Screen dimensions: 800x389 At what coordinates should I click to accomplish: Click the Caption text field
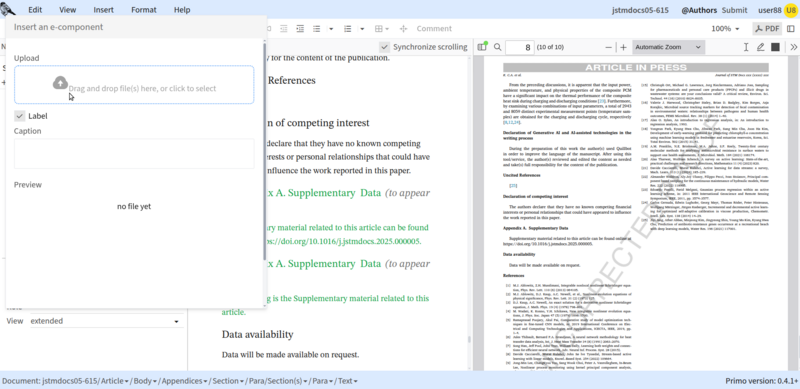134,154
